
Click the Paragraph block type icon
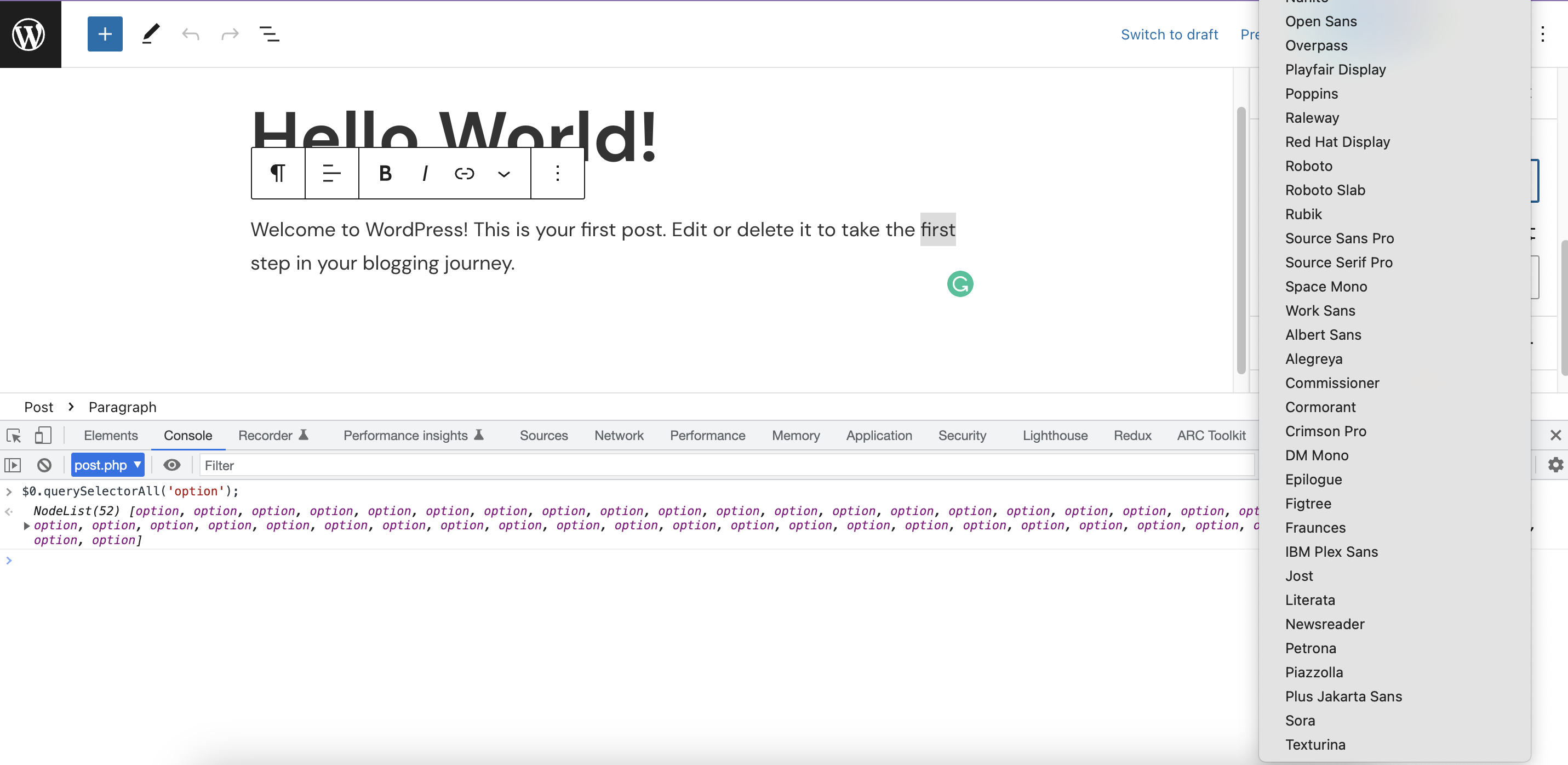(278, 174)
